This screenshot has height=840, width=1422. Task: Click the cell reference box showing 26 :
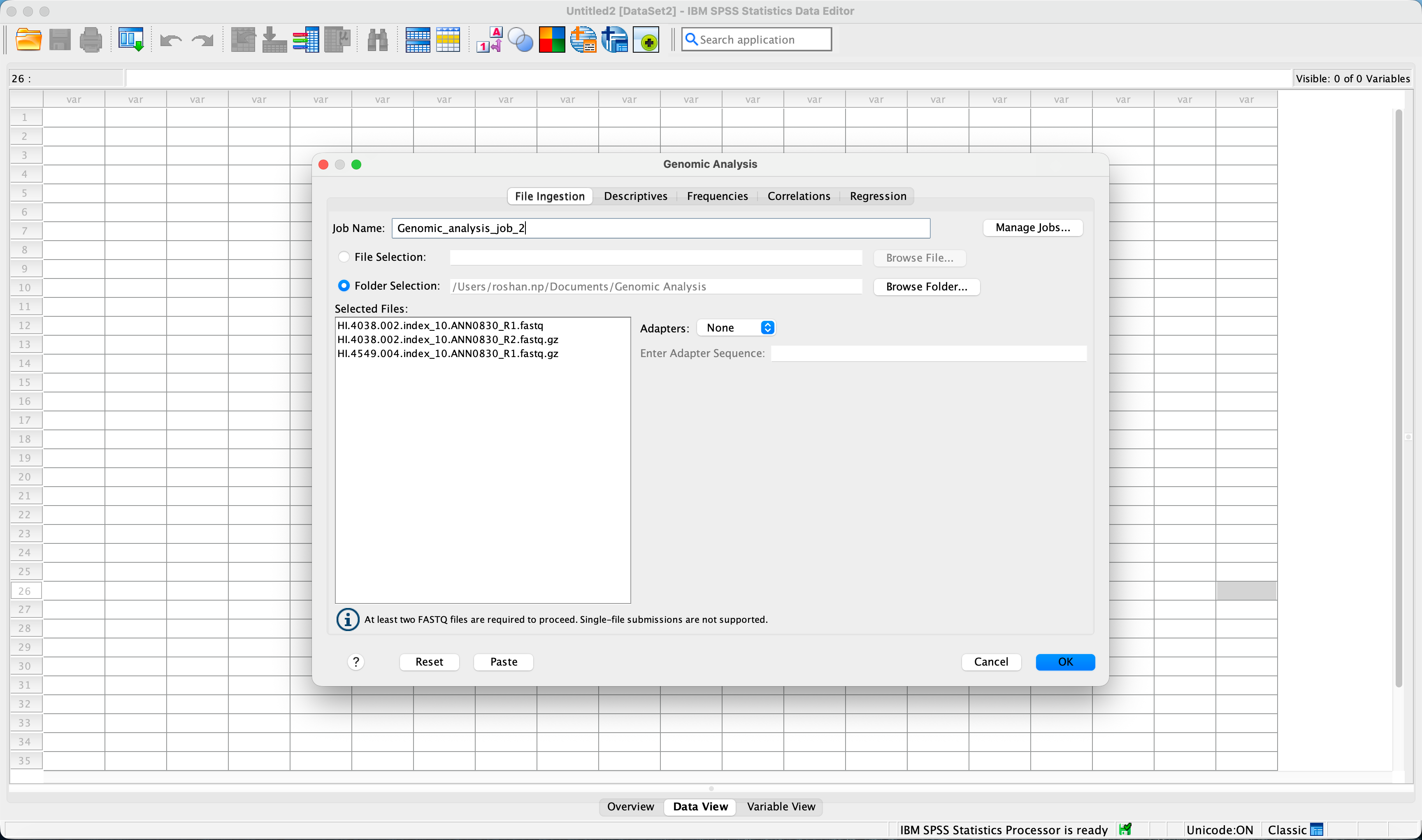click(x=66, y=79)
